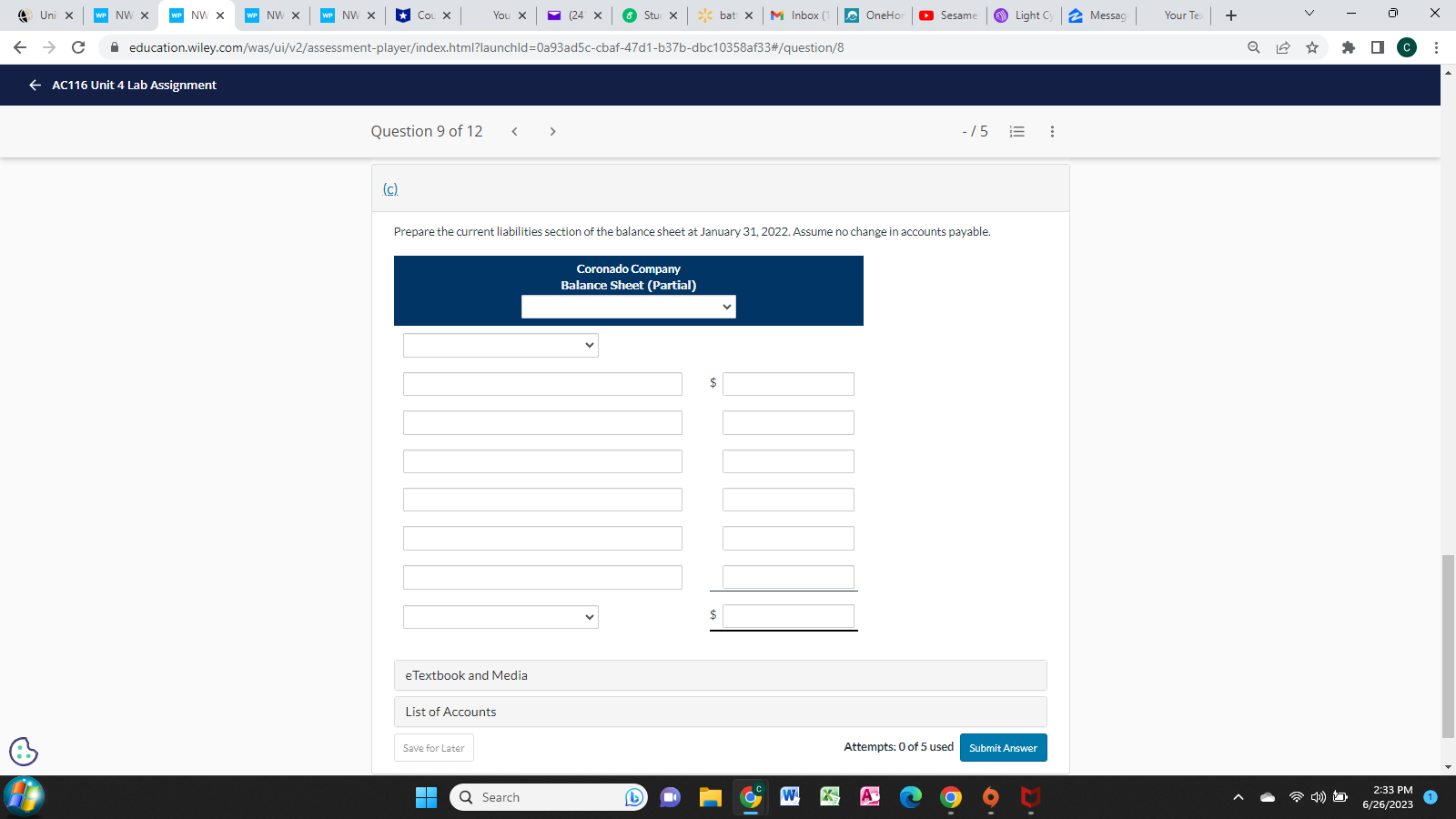The image size is (1456, 819).
Task: Click the browser profile avatar icon
Action: (x=1407, y=47)
